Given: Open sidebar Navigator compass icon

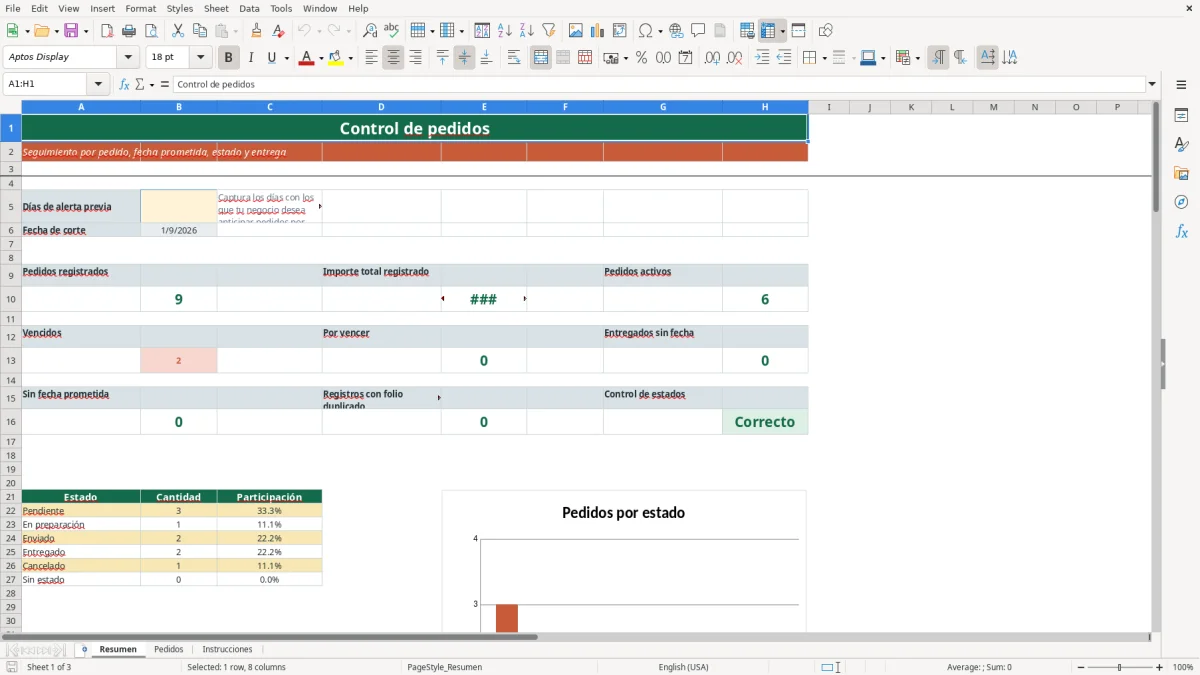Looking at the screenshot, I should click(1181, 202).
